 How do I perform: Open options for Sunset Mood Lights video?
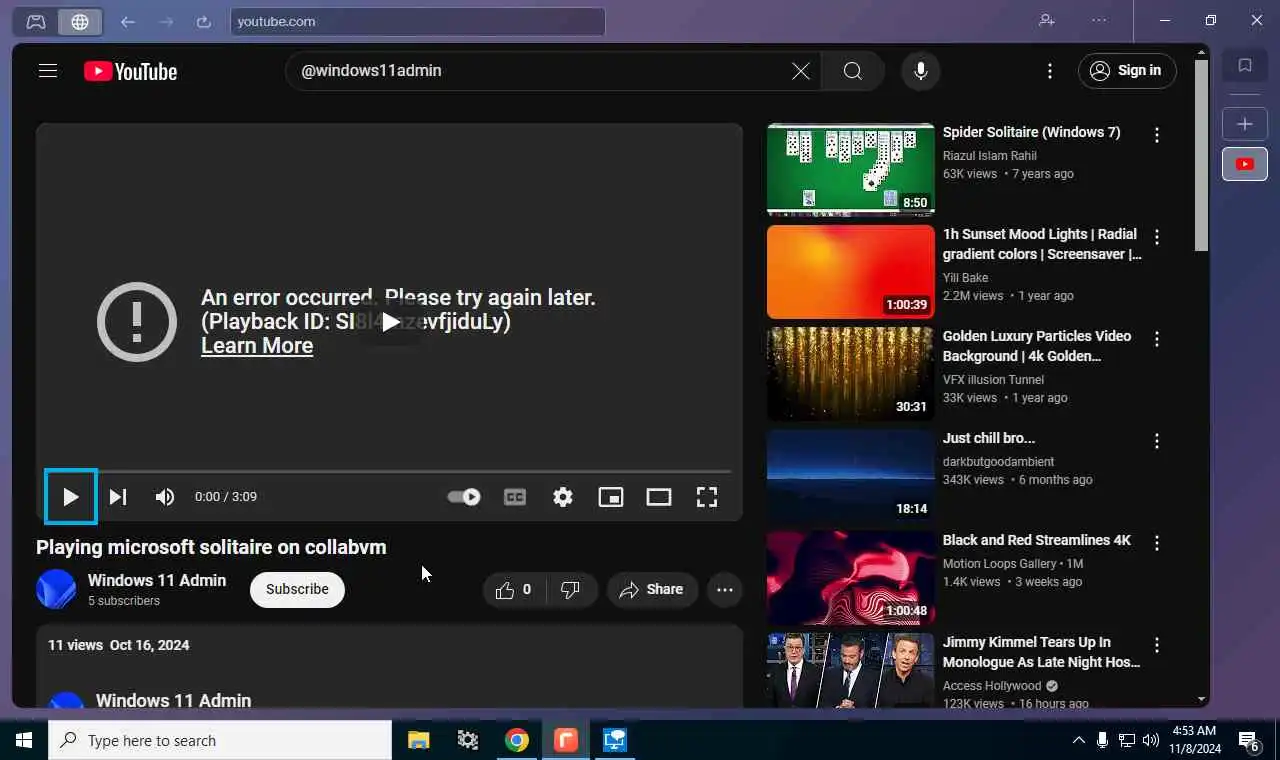1157,237
